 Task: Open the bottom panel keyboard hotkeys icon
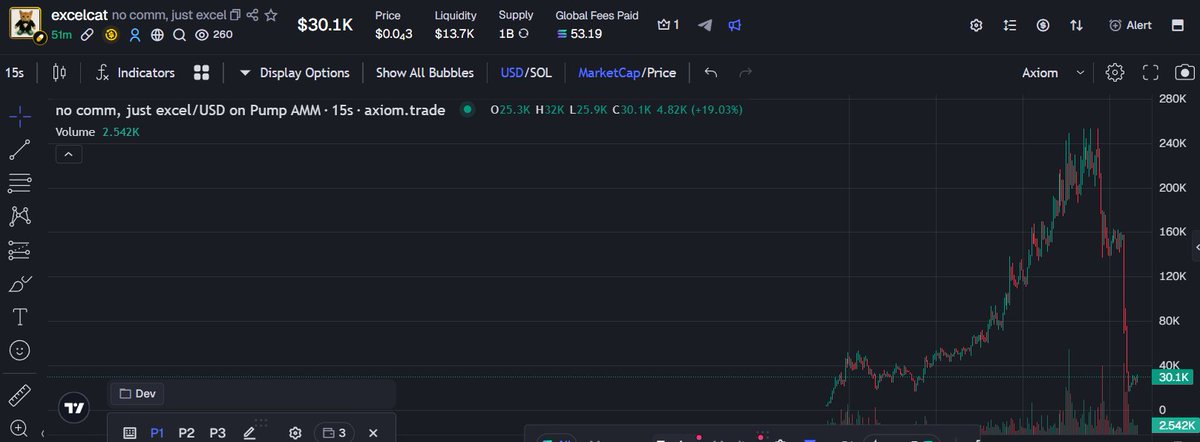point(130,433)
